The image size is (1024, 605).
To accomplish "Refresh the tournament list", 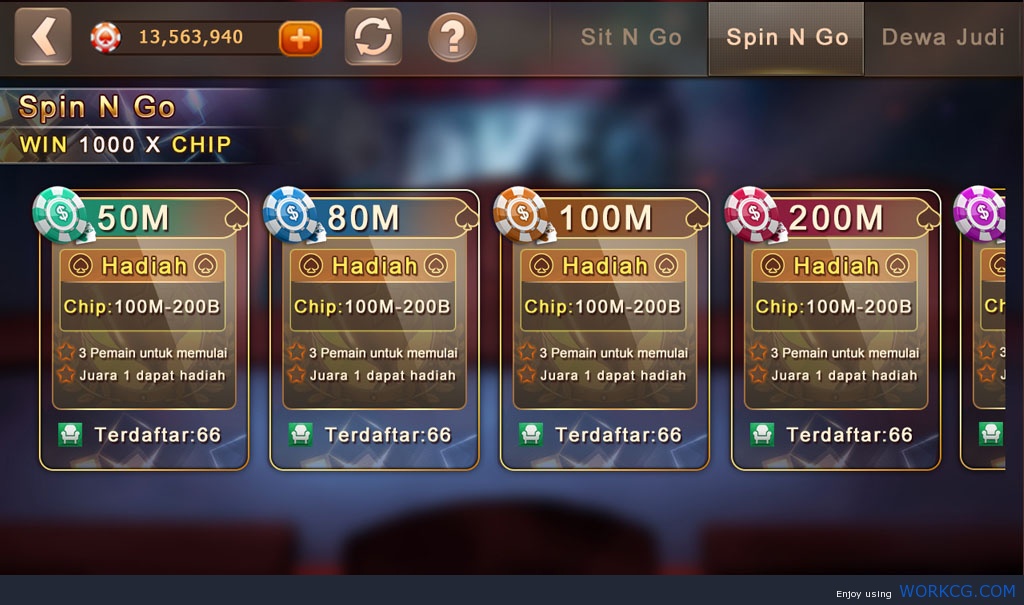I will tap(373, 37).
